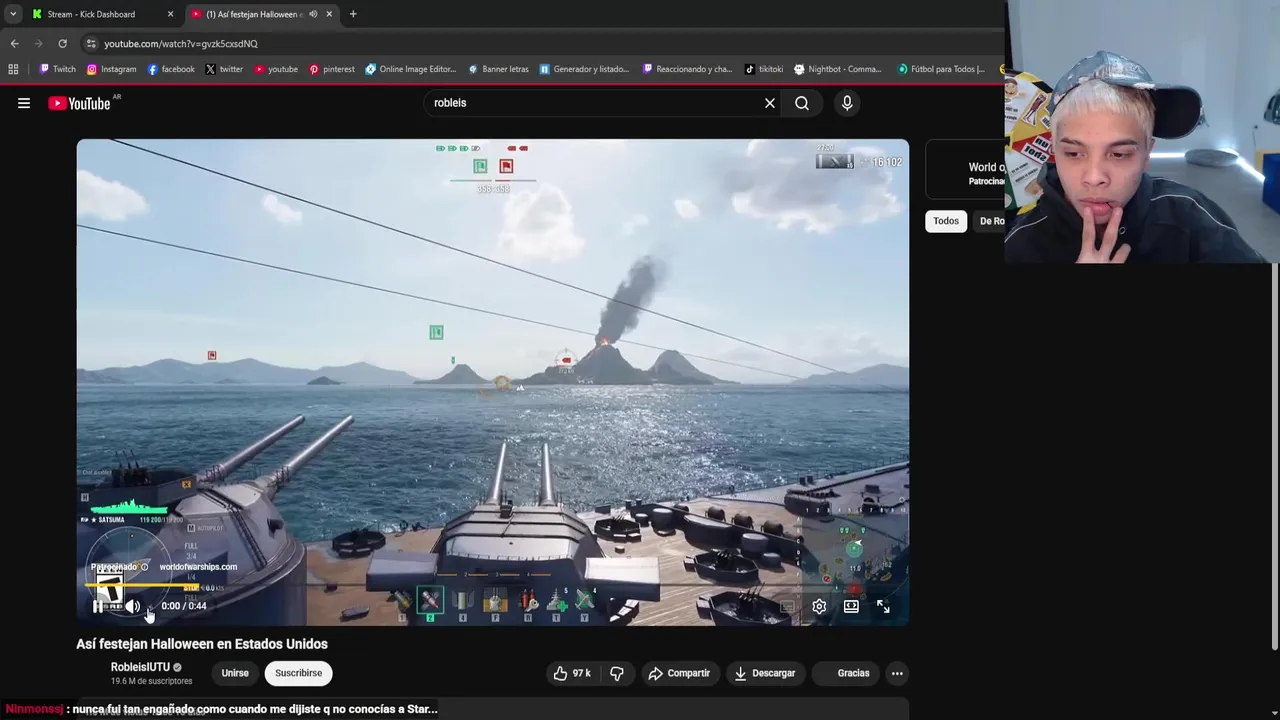Open the Fútbol para Todos bookmark

click(x=942, y=69)
